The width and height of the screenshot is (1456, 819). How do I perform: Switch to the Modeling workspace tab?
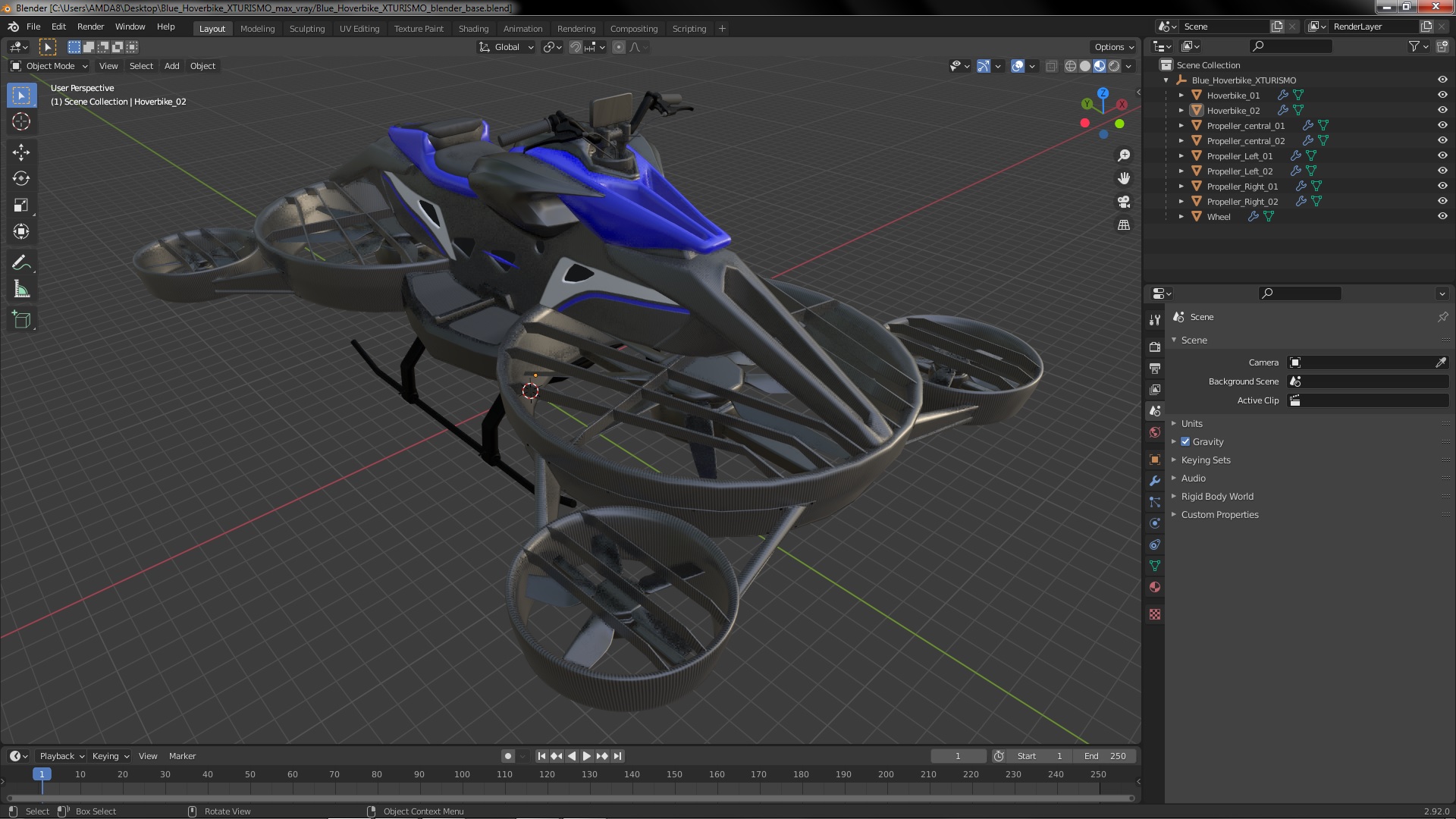257,29
